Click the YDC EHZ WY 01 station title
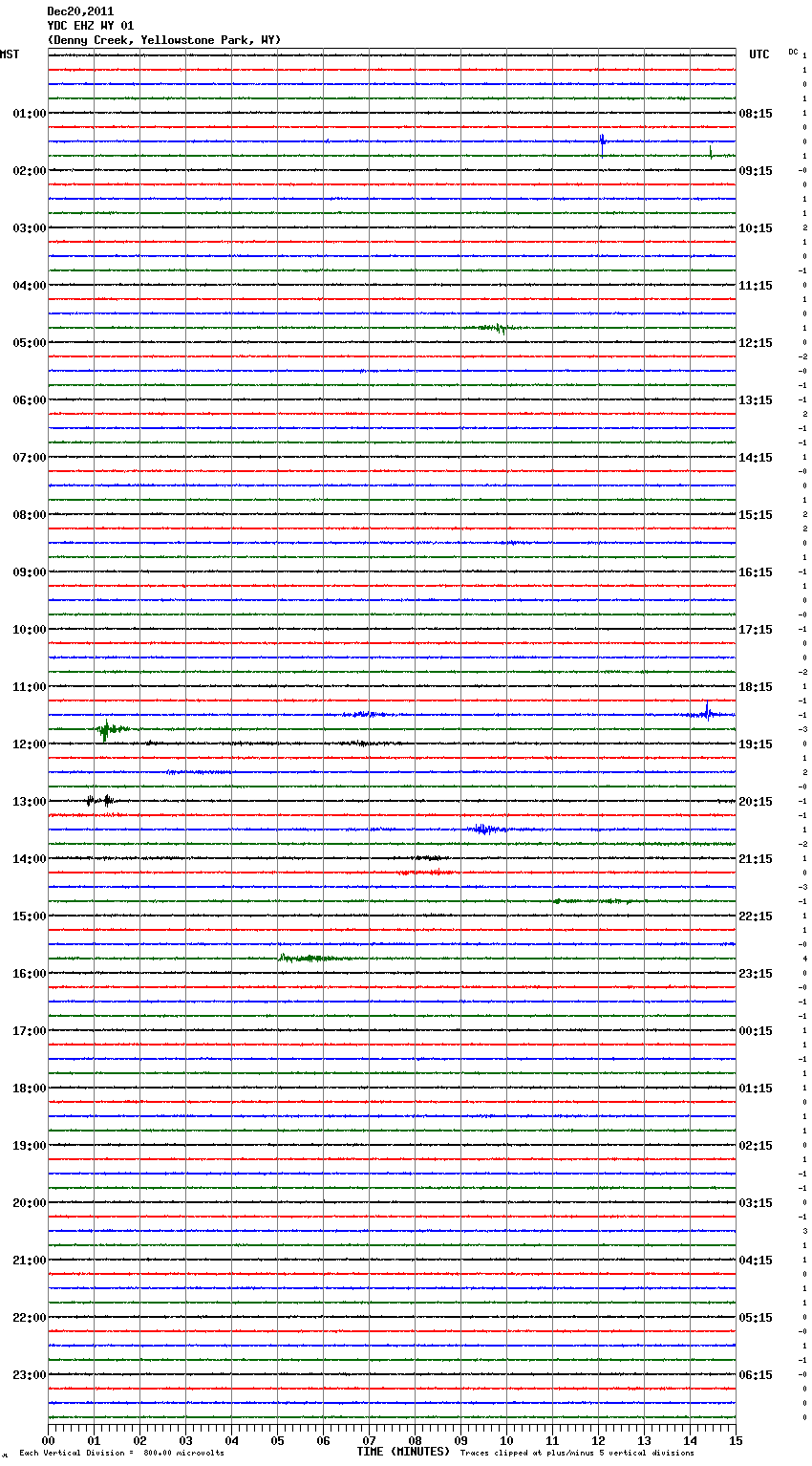Image resolution: width=812 pixels, height=1466 pixels. 91,26
